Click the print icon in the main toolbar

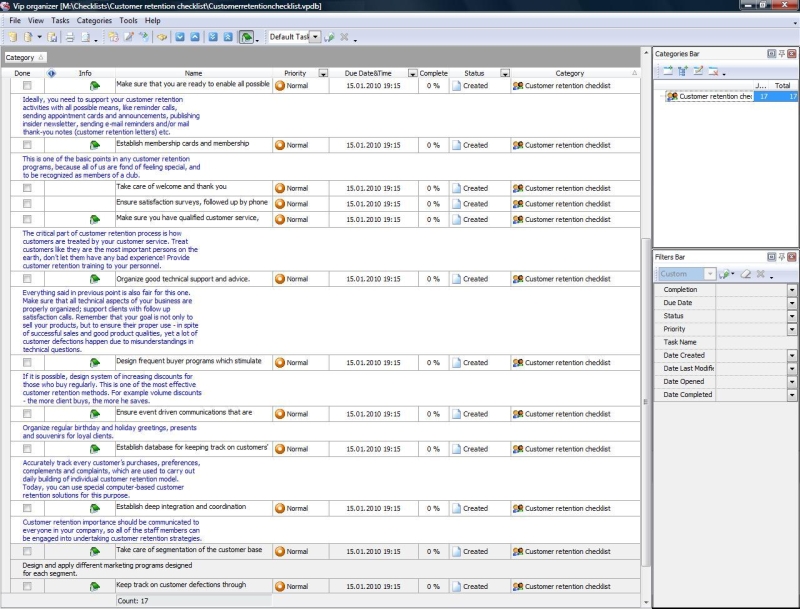coord(70,37)
